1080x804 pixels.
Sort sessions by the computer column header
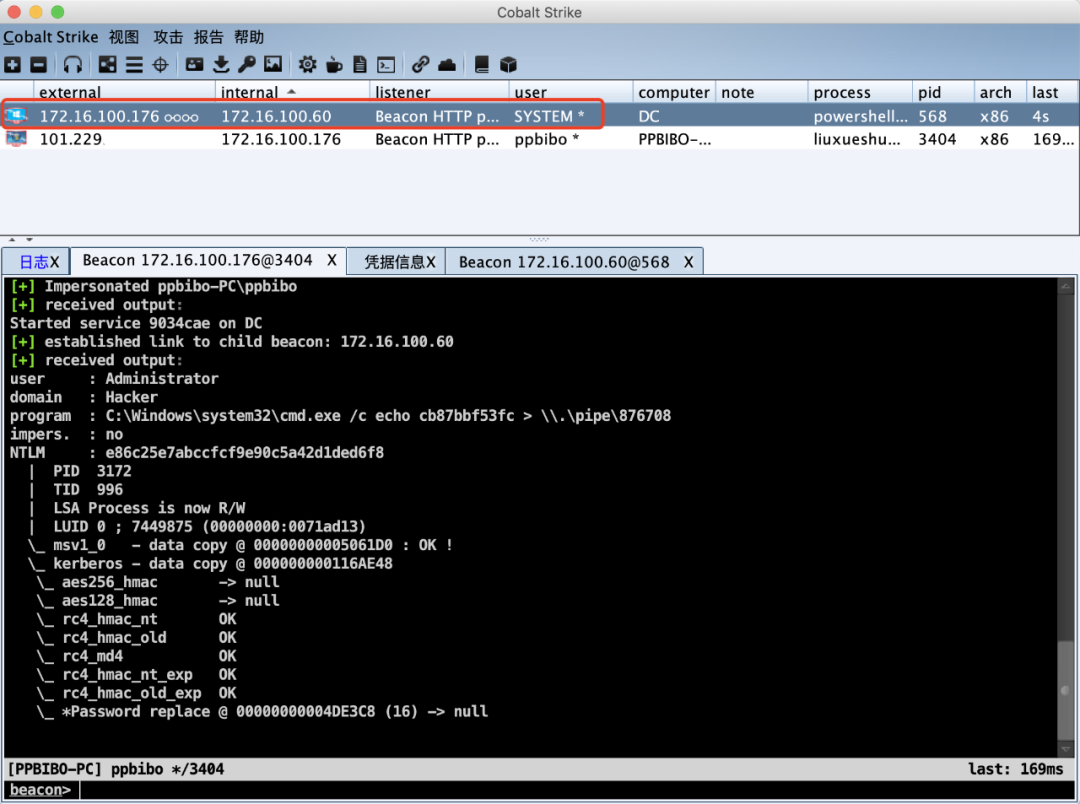(x=674, y=92)
